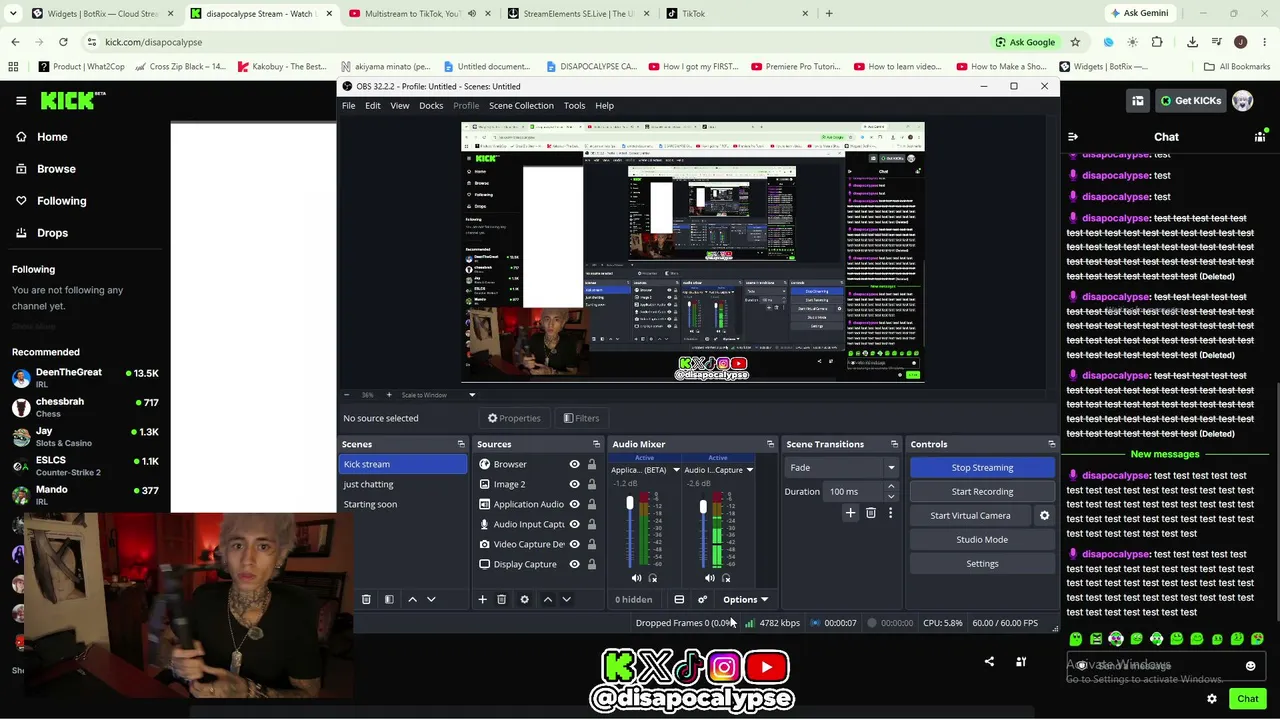Open transition properties three-dot menu
The height and width of the screenshot is (720, 1280).
coord(890,513)
